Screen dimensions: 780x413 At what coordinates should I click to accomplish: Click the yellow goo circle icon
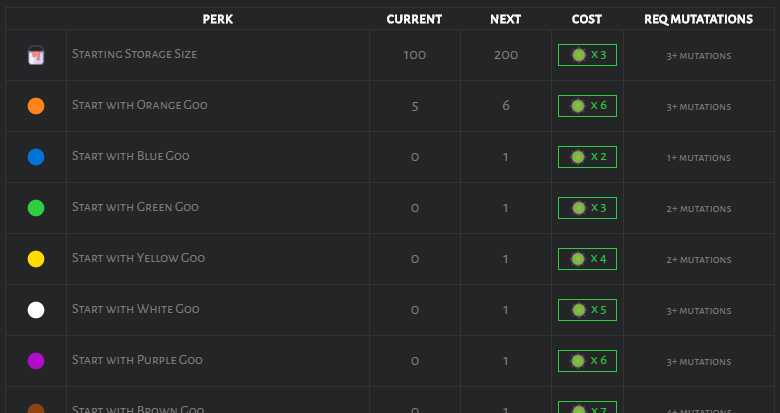pyautogui.click(x=36, y=259)
